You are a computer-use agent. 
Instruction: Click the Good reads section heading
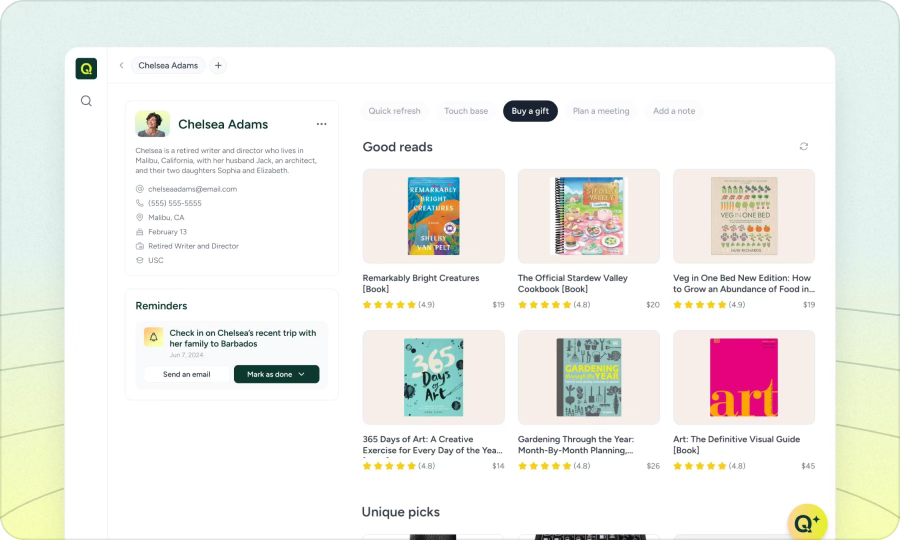coord(397,147)
